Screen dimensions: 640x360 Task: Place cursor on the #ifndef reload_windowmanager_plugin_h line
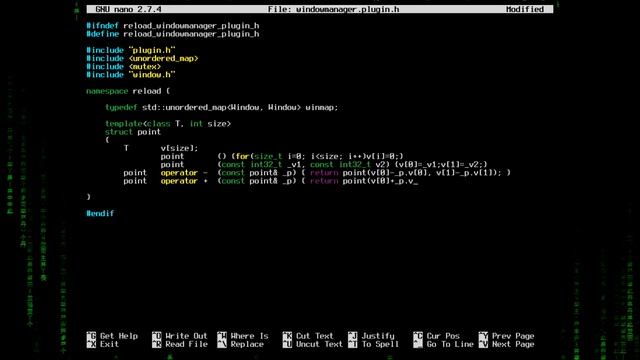pos(173,26)
